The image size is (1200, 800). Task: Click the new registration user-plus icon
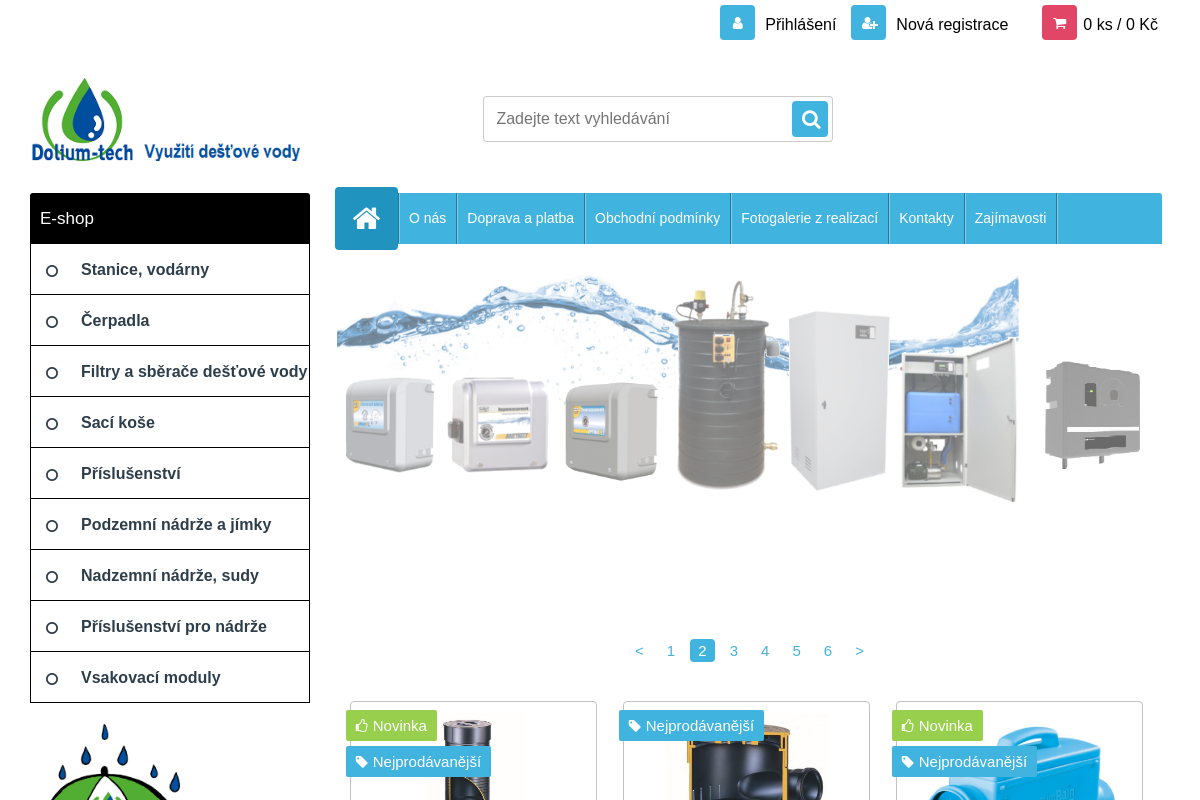click(868, 23)
